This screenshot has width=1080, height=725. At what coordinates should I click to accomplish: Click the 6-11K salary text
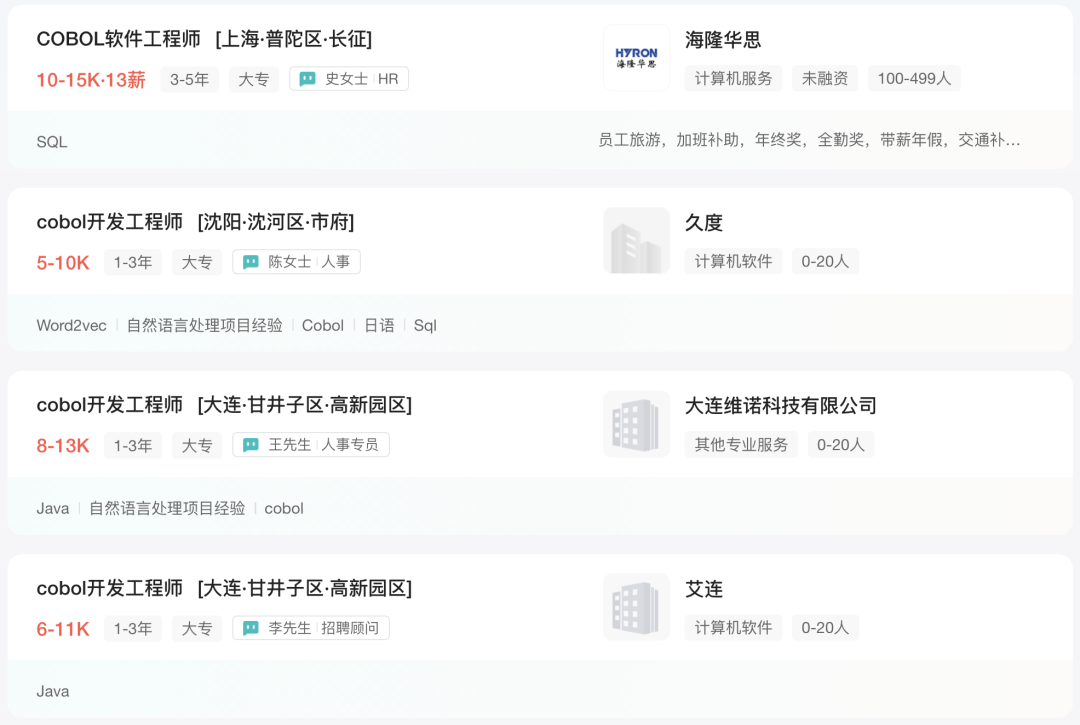coord(63,629)
